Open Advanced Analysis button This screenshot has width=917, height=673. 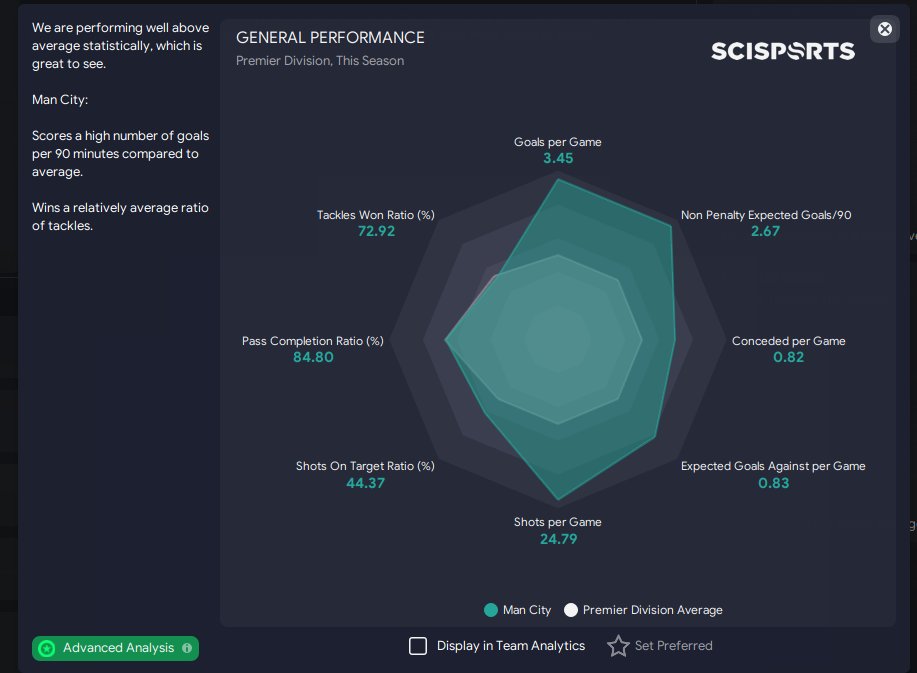114,648
